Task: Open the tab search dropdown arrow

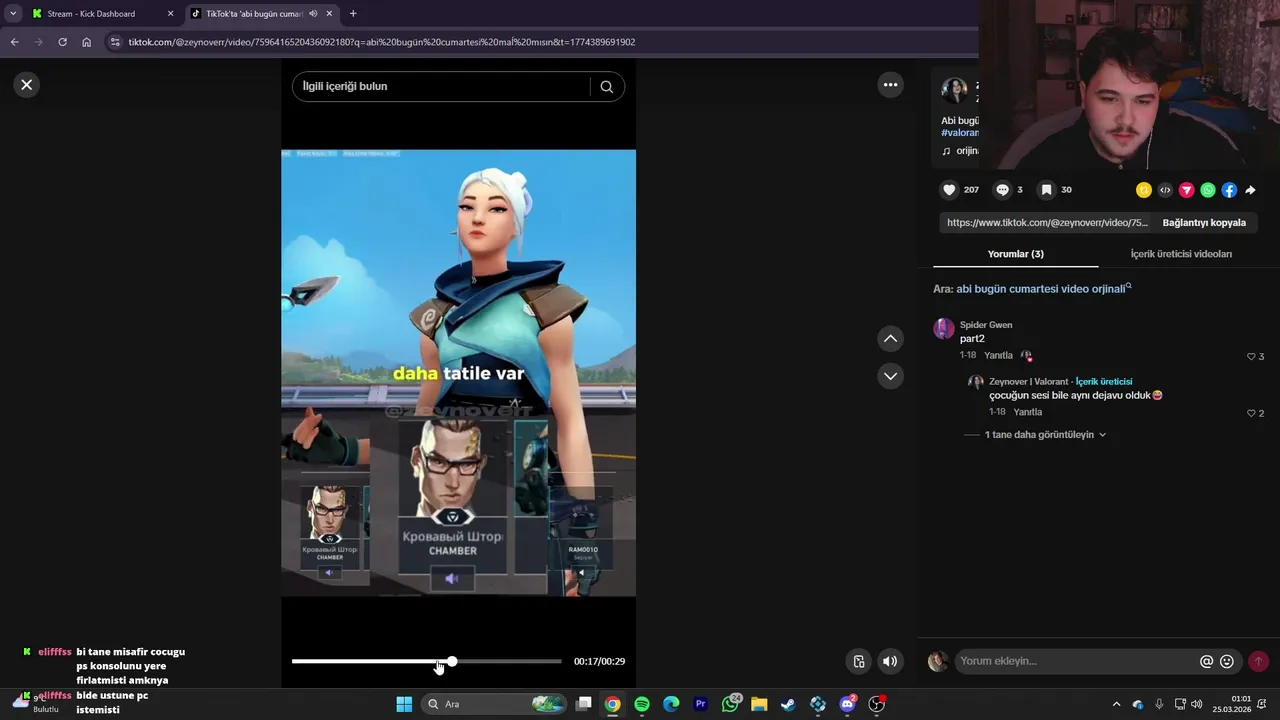Action: 13,14
